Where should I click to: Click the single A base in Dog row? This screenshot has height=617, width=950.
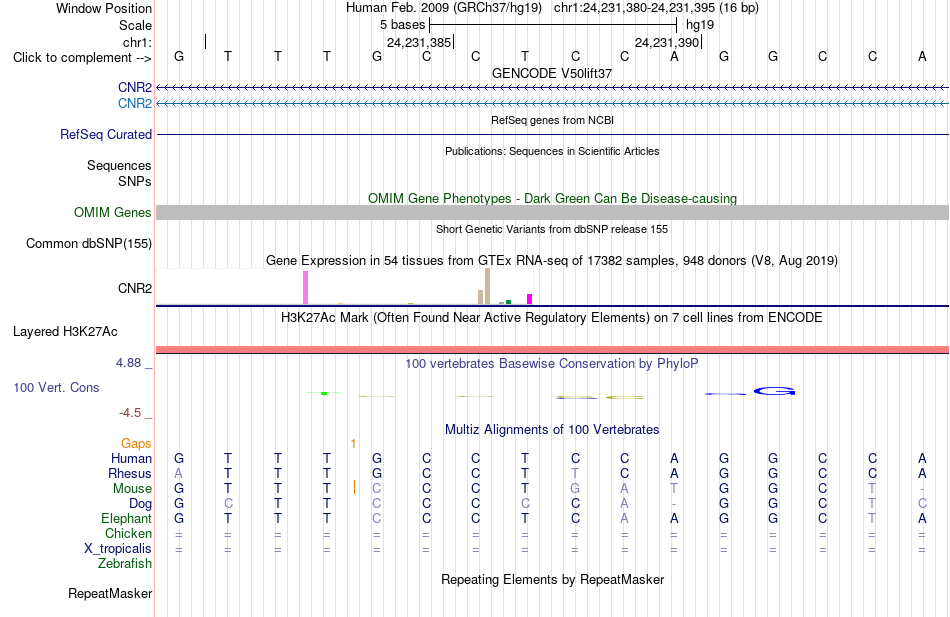pos(624,504)
